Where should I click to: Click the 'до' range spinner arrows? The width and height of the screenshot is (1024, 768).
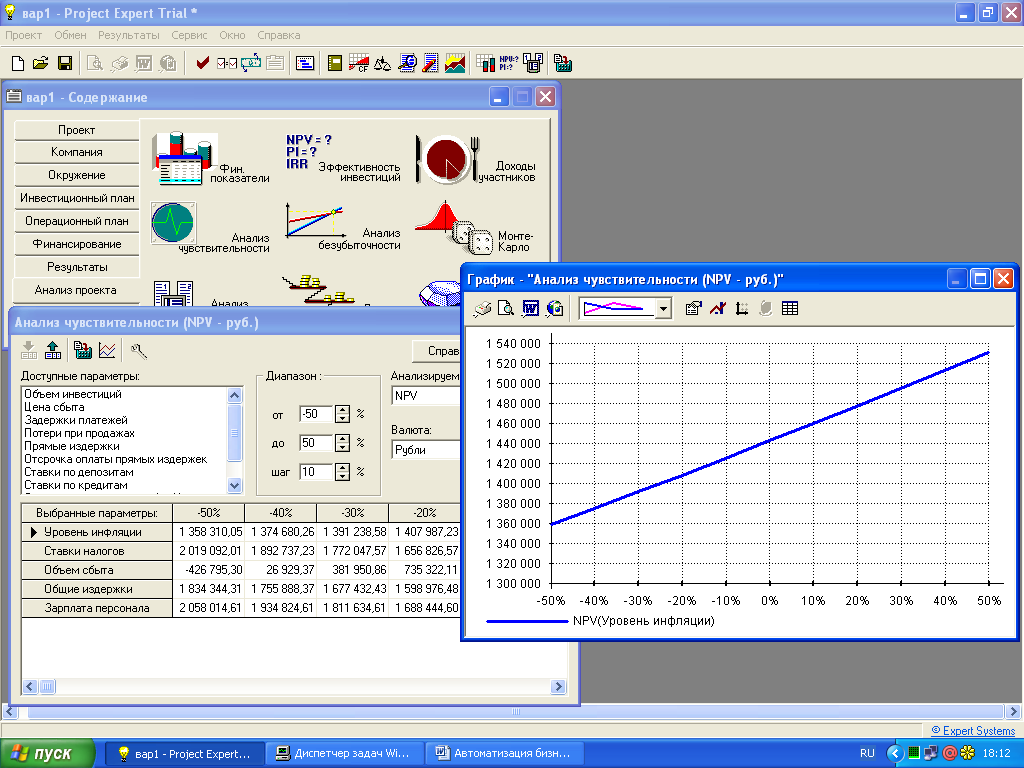(342, 443)
